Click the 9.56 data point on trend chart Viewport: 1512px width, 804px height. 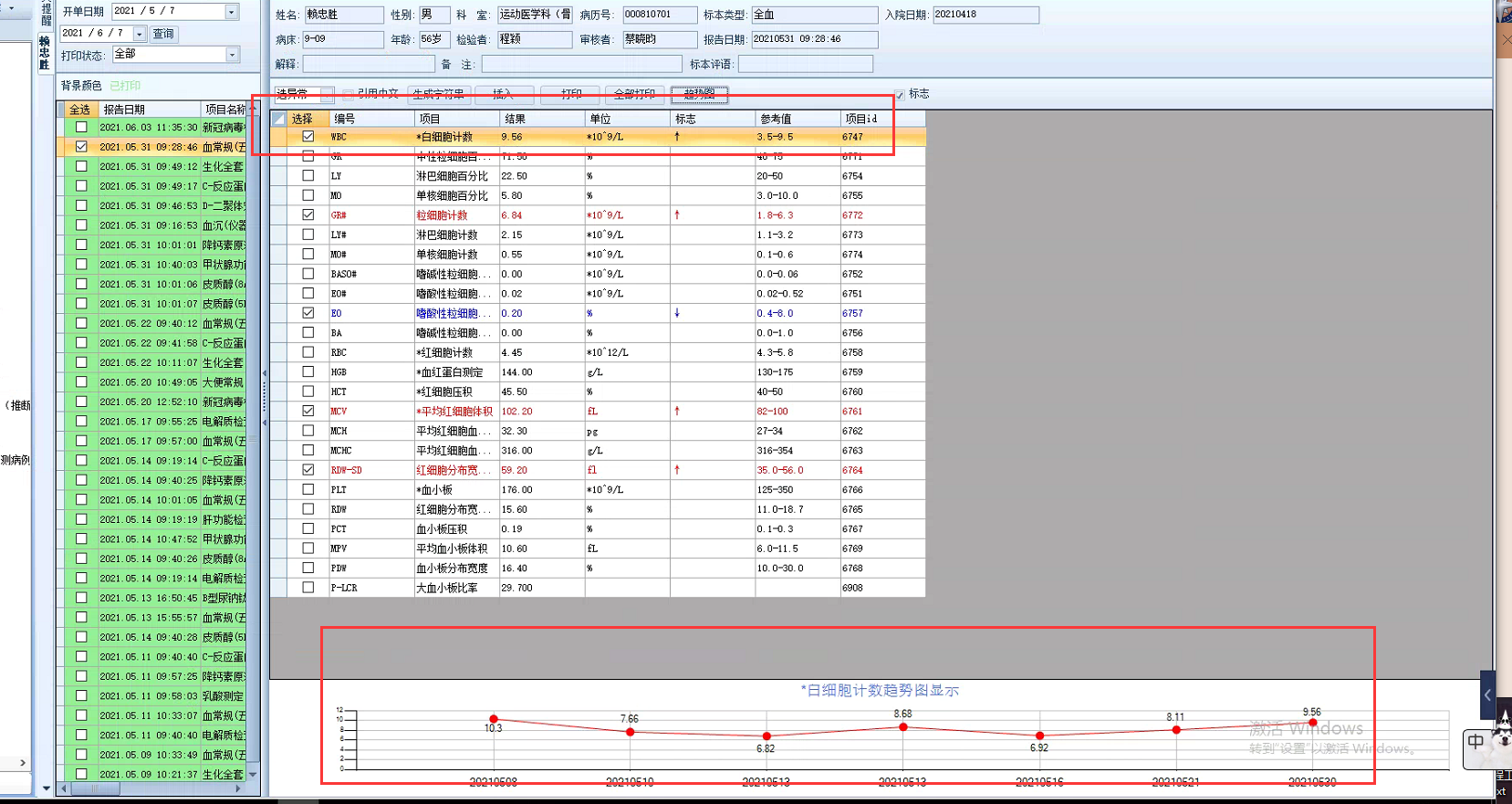[x=1312, y=723]
